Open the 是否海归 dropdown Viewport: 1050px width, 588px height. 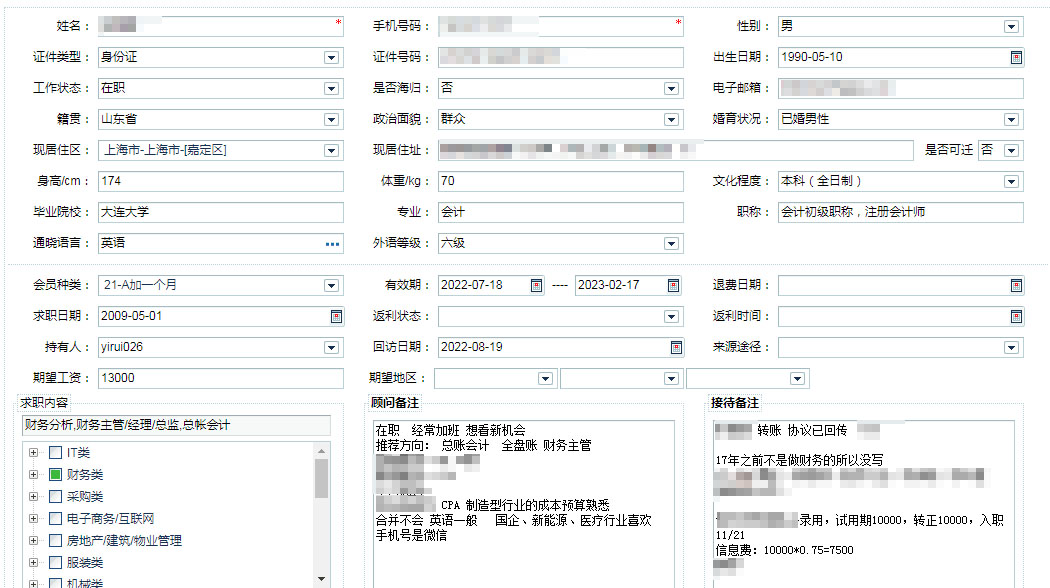671,88
